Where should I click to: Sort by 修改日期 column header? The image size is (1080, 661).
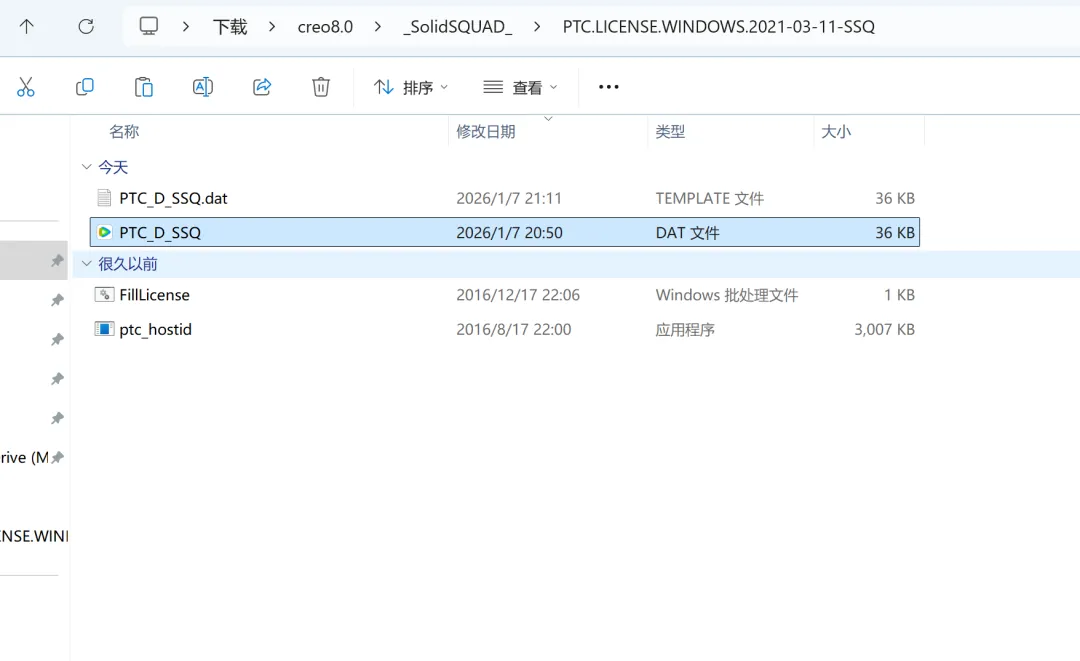(486, 132)
